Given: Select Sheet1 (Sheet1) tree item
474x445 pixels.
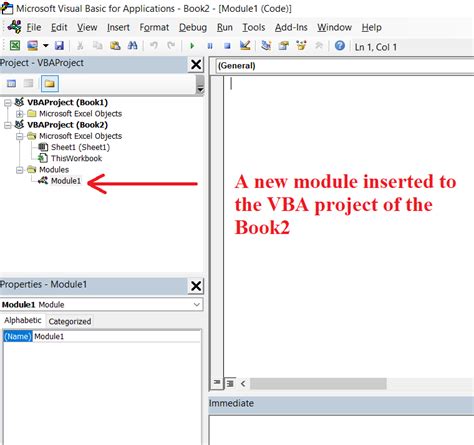Looking at the screenshot, I should [80, 147].
